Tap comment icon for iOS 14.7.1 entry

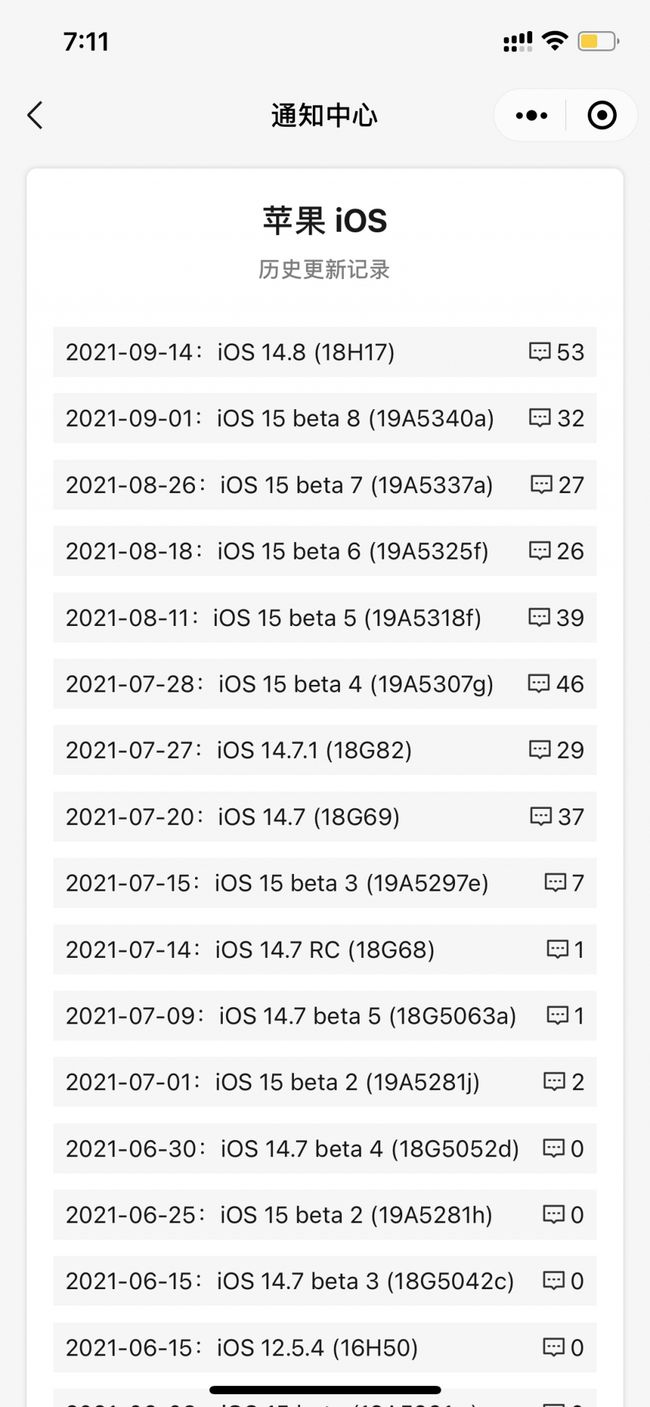point(540,750)
